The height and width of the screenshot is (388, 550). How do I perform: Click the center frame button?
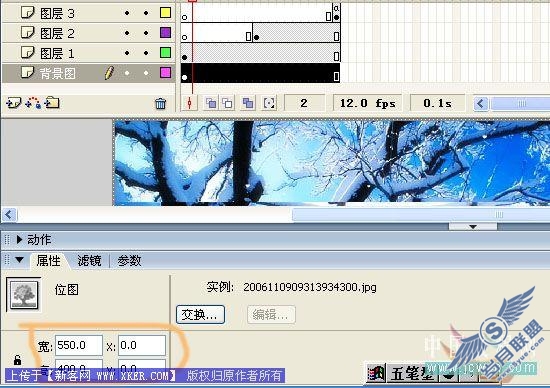[189, 103]
